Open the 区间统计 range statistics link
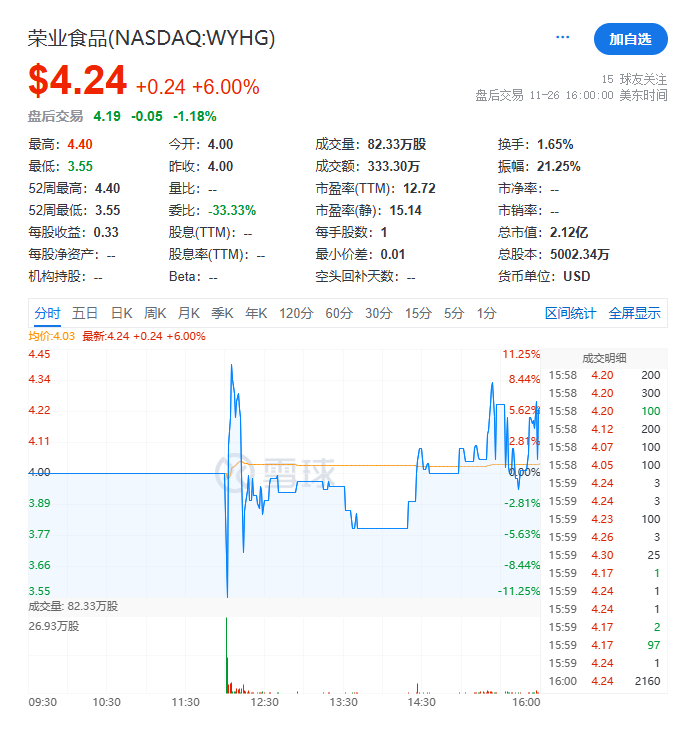This screenshot has width=698, height=729. click(x=570, y=313)
